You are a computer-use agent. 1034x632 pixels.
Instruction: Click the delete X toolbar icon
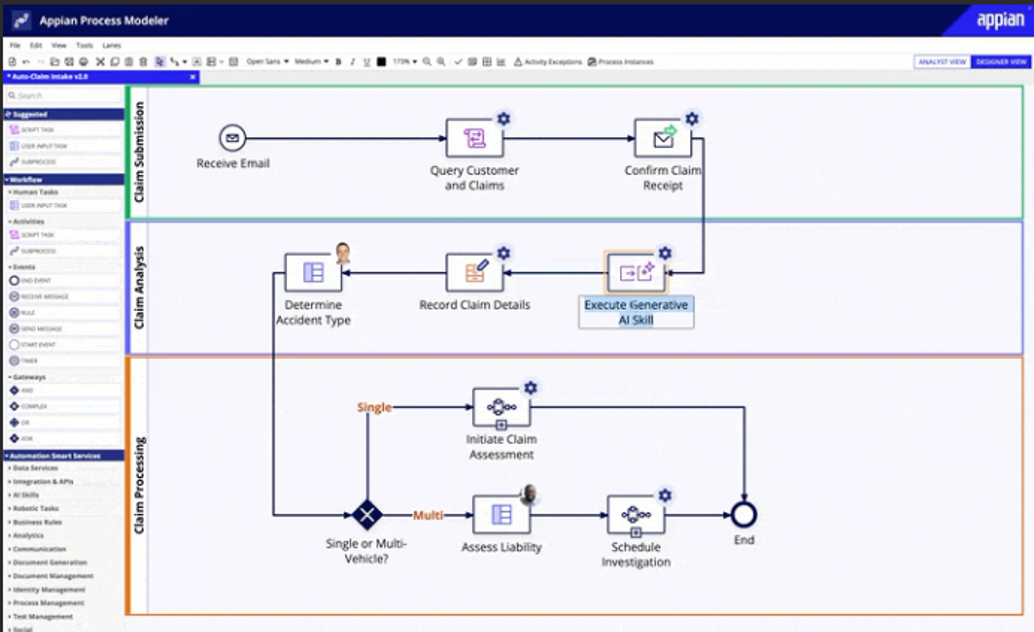coord(100,61)
